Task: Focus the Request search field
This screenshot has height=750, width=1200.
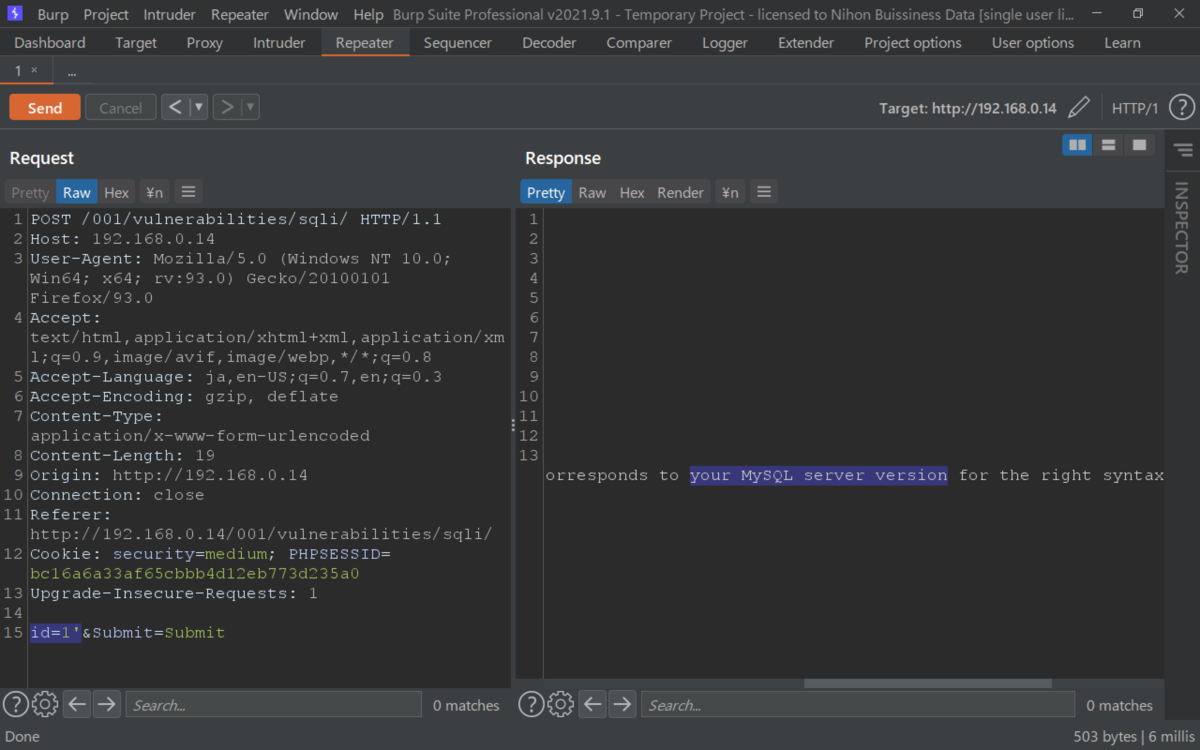Action: [x=273, y=705]
